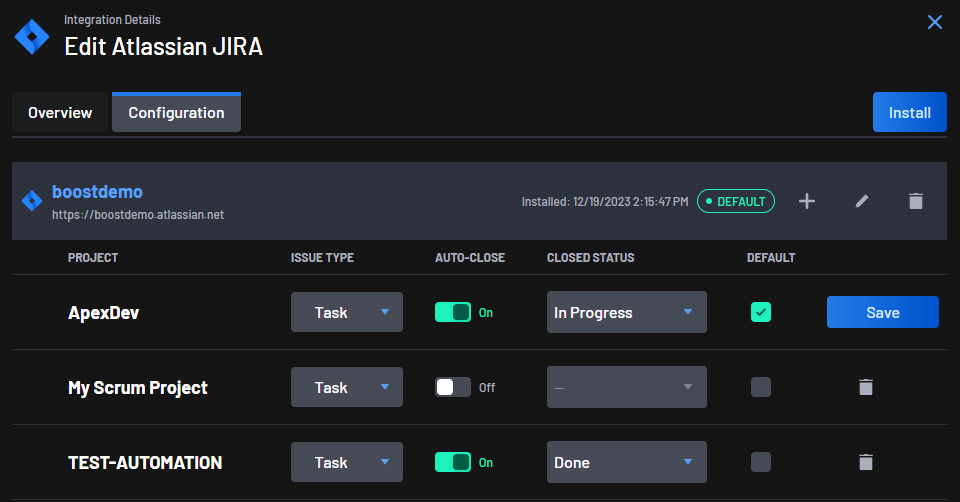Click the Installed date text
960x502 pixels.
click(x=605, y=201)
